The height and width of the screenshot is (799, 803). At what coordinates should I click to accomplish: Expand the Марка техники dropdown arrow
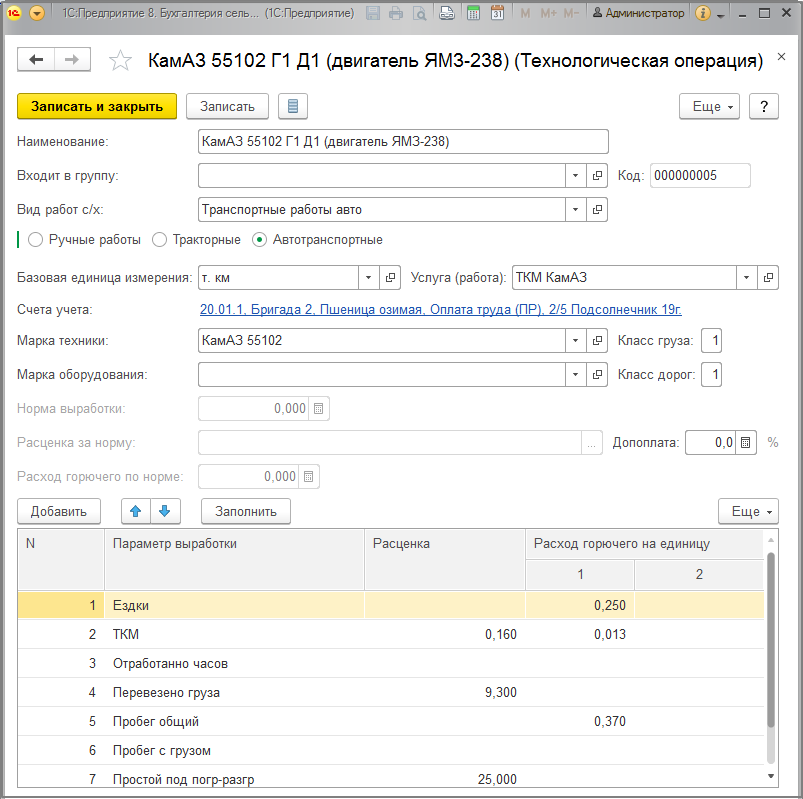(x=576, y=341)
